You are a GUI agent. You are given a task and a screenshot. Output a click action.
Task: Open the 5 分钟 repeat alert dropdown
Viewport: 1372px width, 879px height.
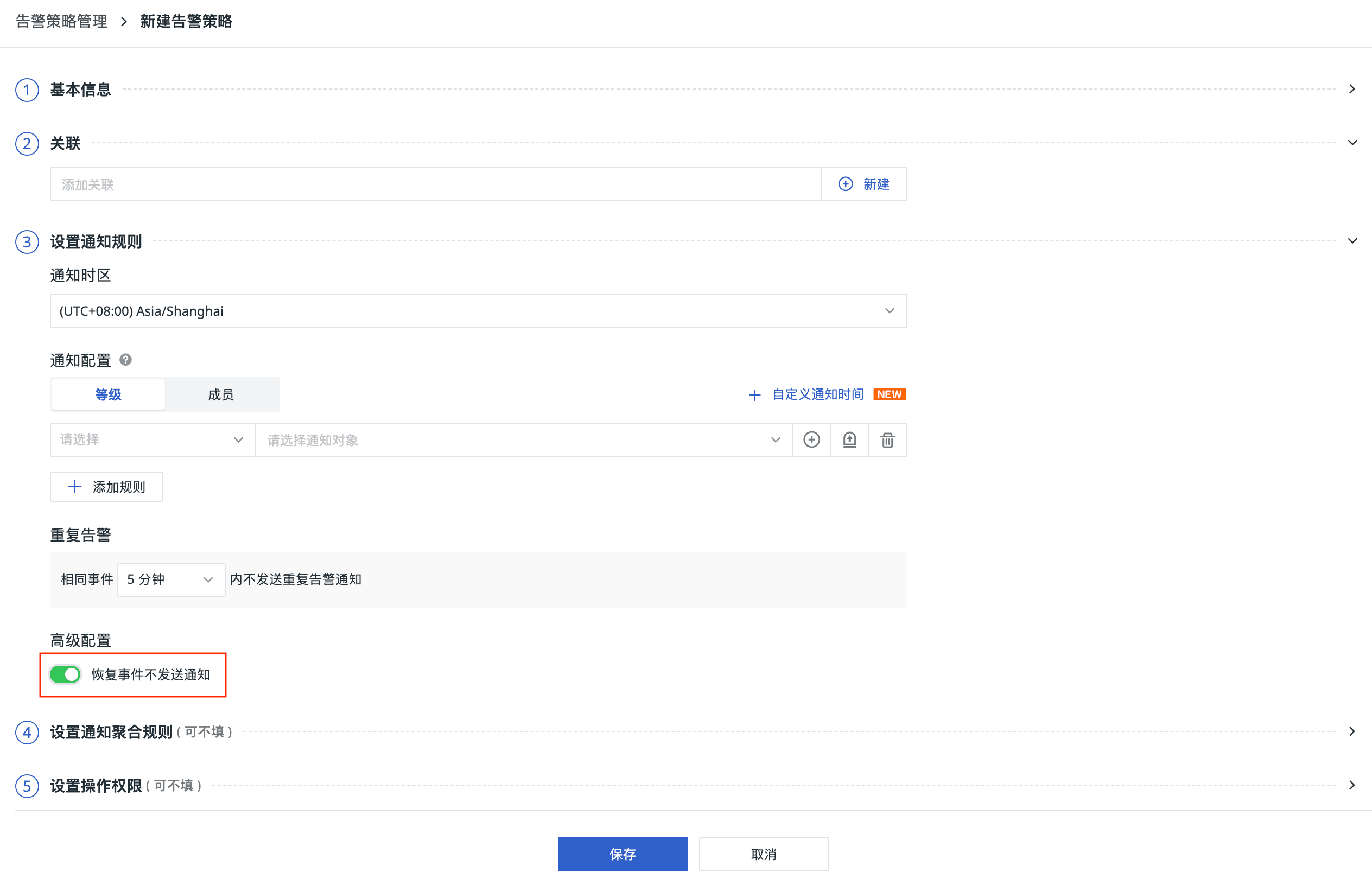pos(171,579)
